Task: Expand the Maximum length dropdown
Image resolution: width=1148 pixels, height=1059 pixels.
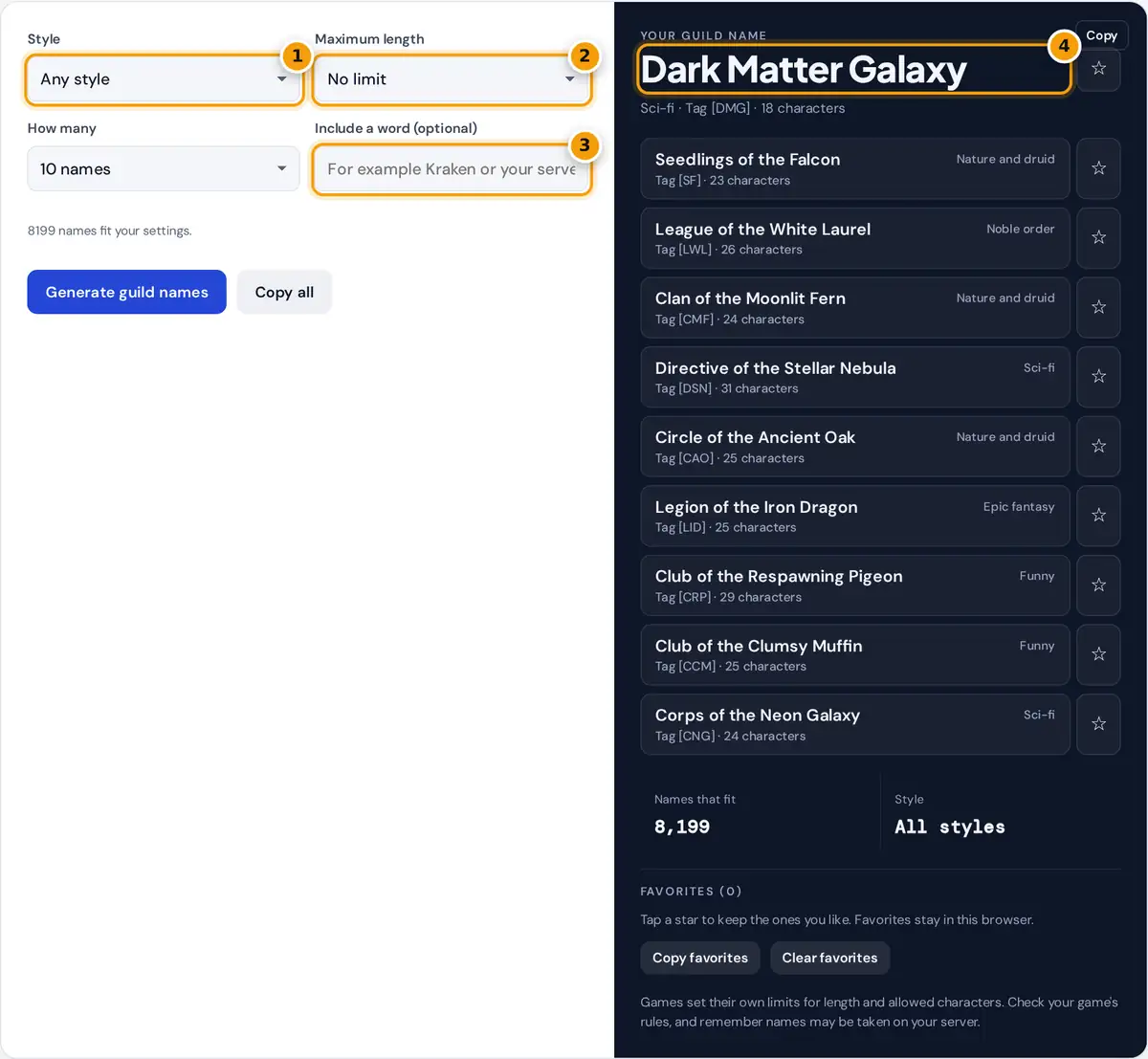Action: 452,79
